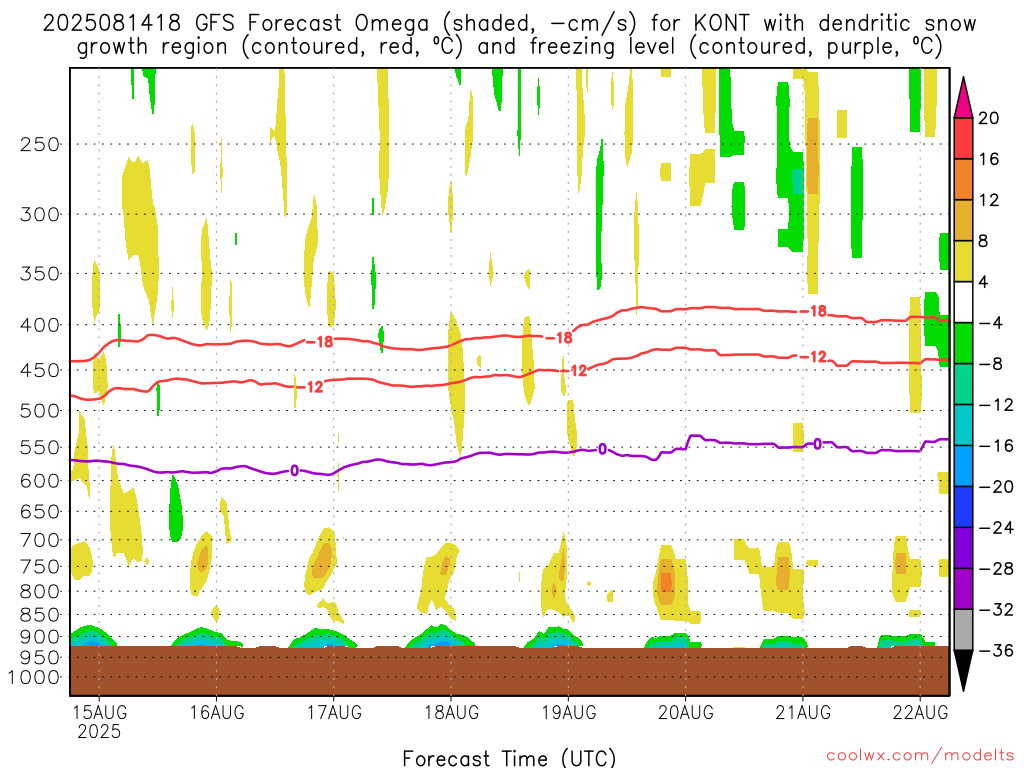Click the 500 pressure level label

pos(40,411)
